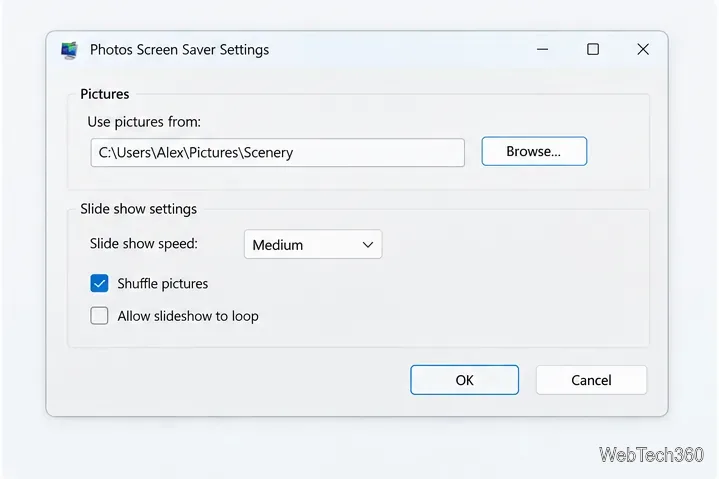The height and width of the screenshot is (479, 719).
Task: Click the Slide show speed: label
Action: 144,243
